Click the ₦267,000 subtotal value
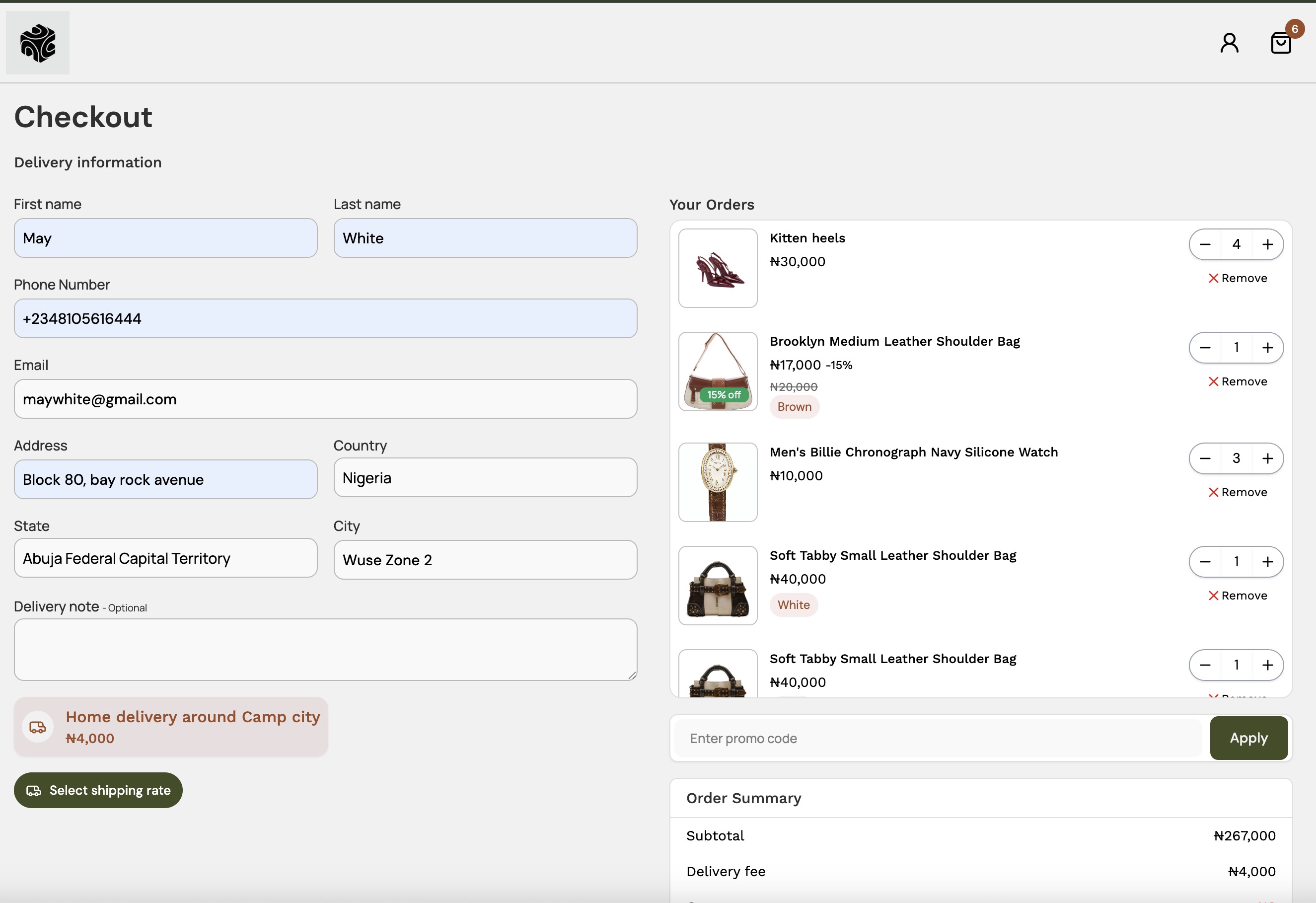The width and height of the screenshot is (1316, 903). [1244, 835]
